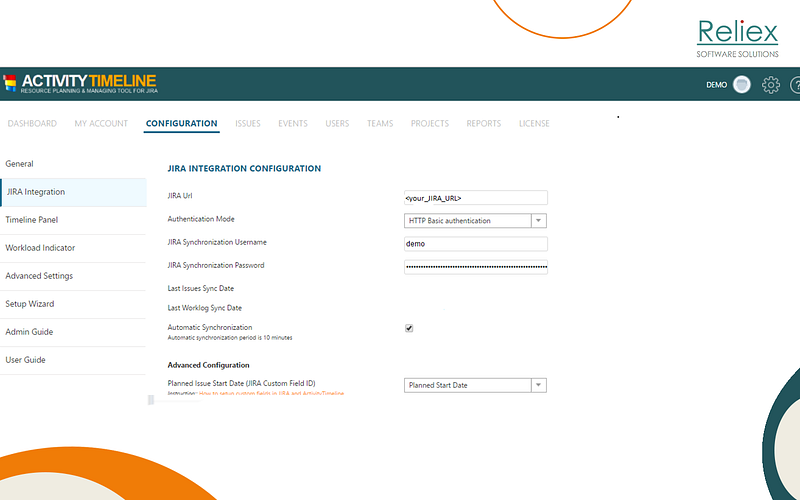The height and width of the screenshot is (500, 800).
Task: Click into the JIRA Url field
Action: pos(476,198)
